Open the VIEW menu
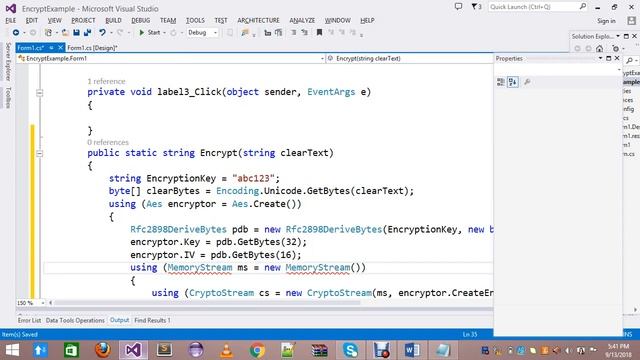This screenshot has height=360, width=640. [x=54, y=20]
